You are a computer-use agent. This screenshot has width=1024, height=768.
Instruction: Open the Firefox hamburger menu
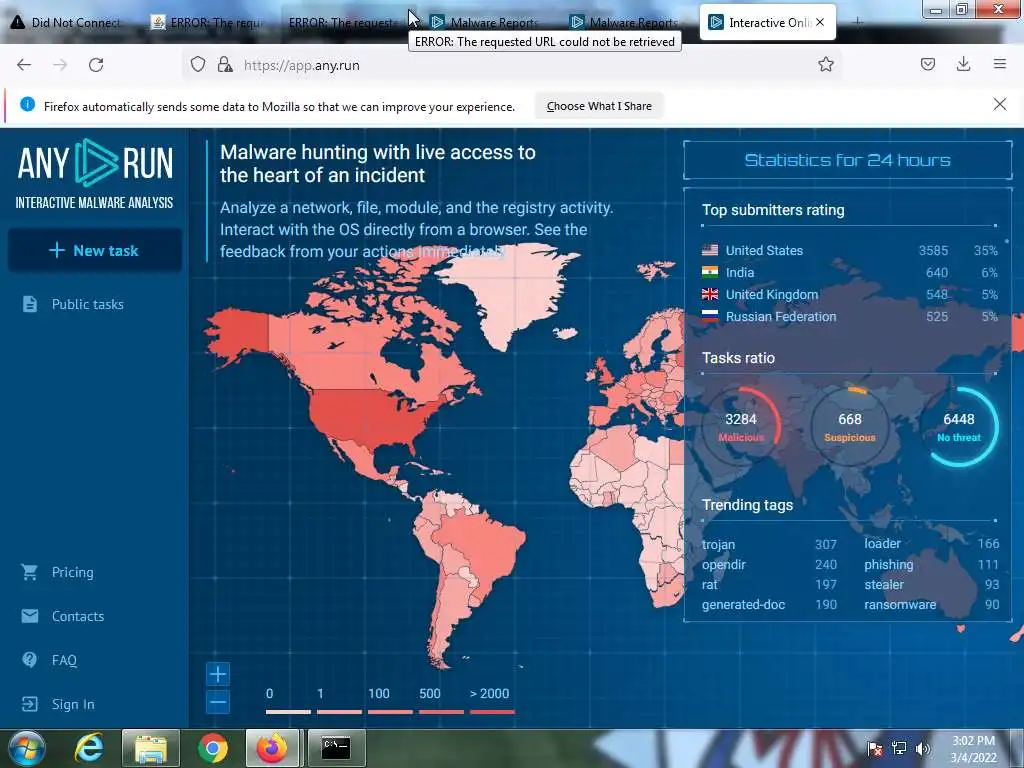[999, 64]
